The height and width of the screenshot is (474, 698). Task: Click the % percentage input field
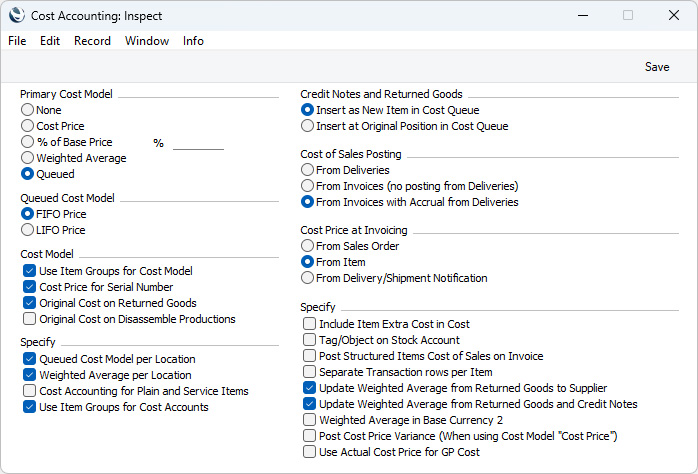198,143
